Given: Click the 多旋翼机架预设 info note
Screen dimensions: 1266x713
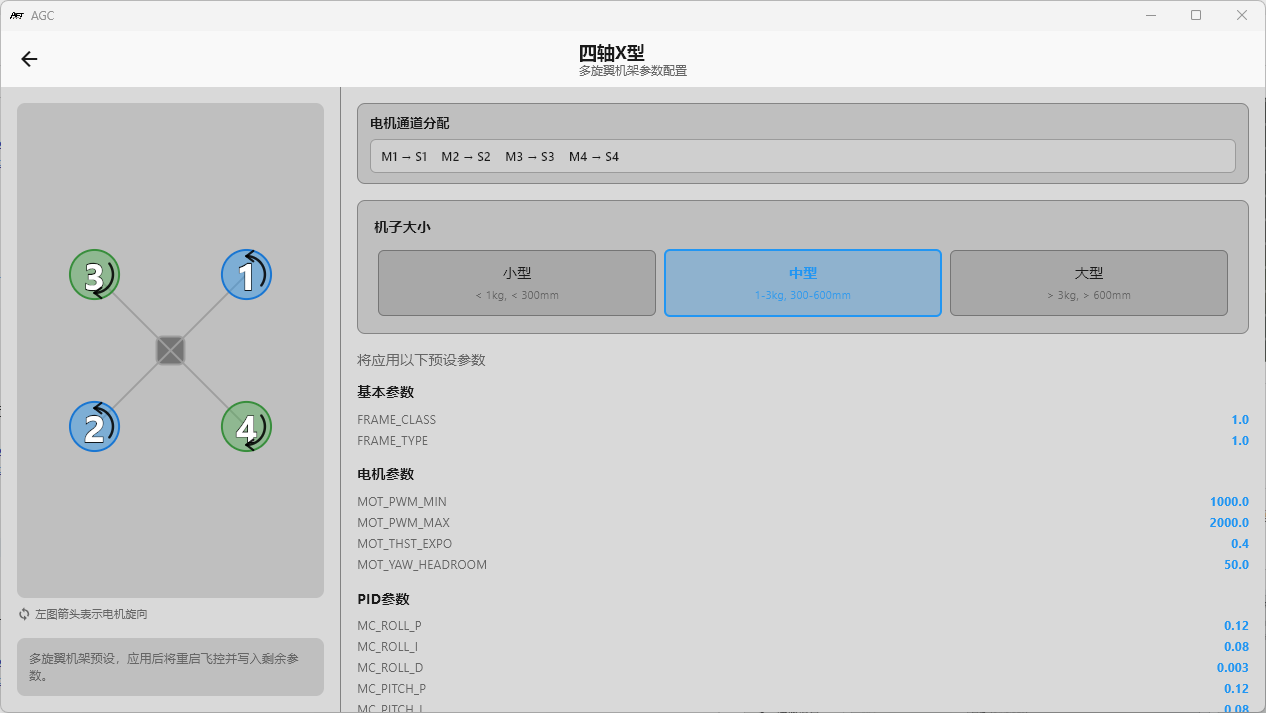Looking at the screenshot, I should point(170,667).
